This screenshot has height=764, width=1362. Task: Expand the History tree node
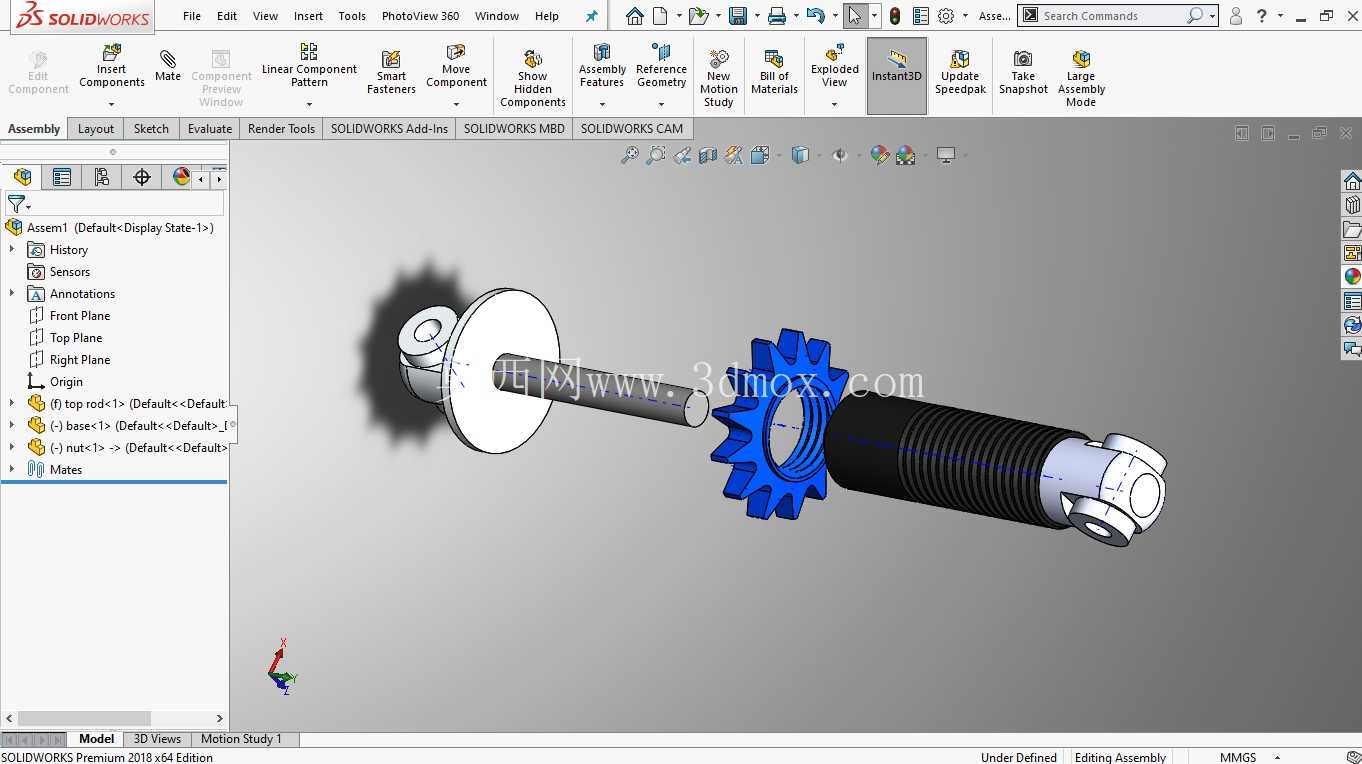click(x=12, y=250)
